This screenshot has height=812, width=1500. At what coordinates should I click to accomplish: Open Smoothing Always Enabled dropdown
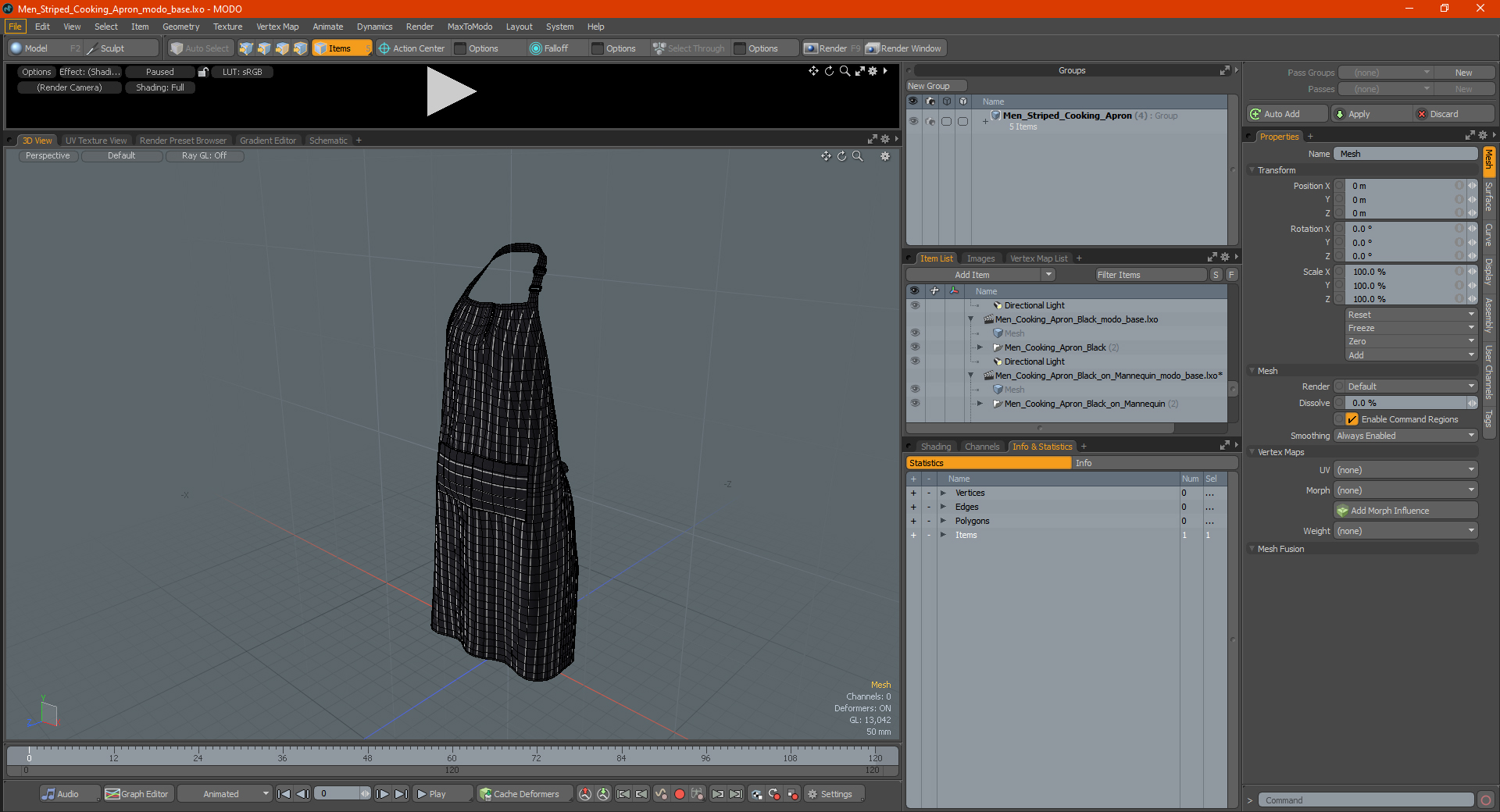(1405, 436)
